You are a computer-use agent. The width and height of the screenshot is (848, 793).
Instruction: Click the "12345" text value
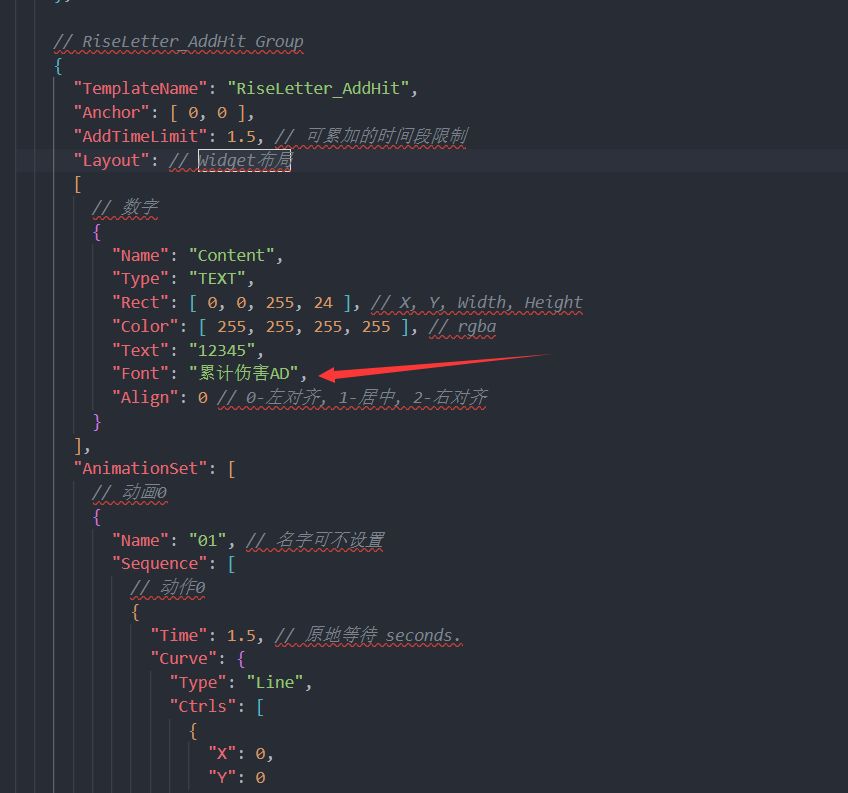222,351
